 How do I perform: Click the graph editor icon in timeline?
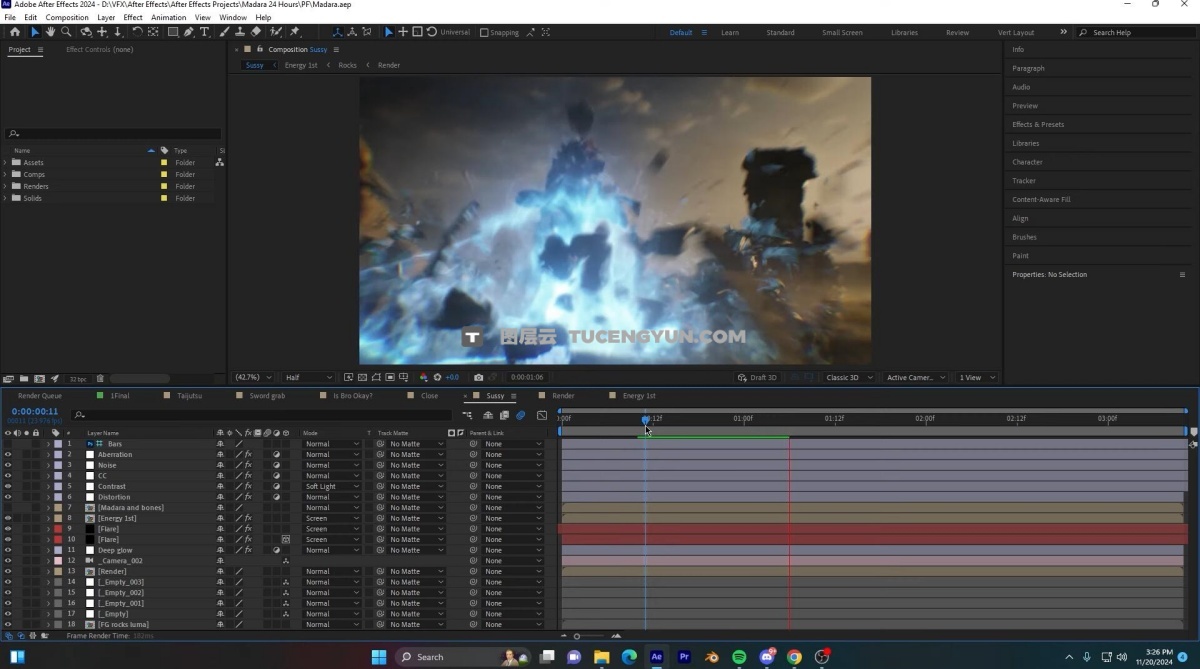(542, 415)
